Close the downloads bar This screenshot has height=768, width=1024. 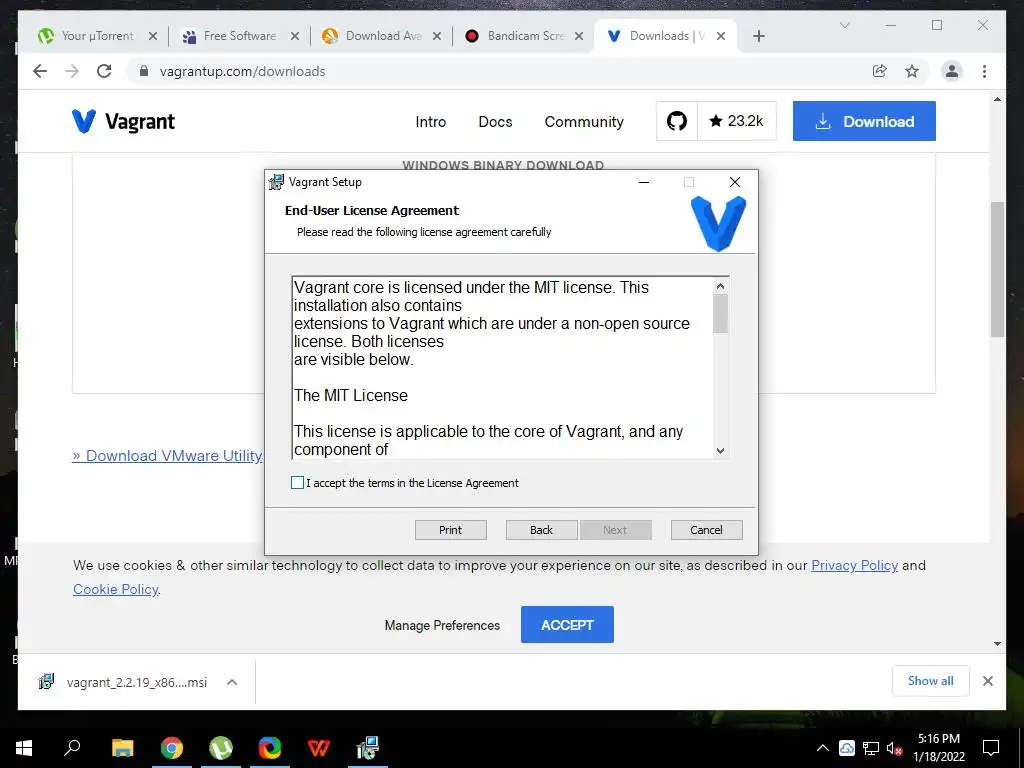[988, 681]
